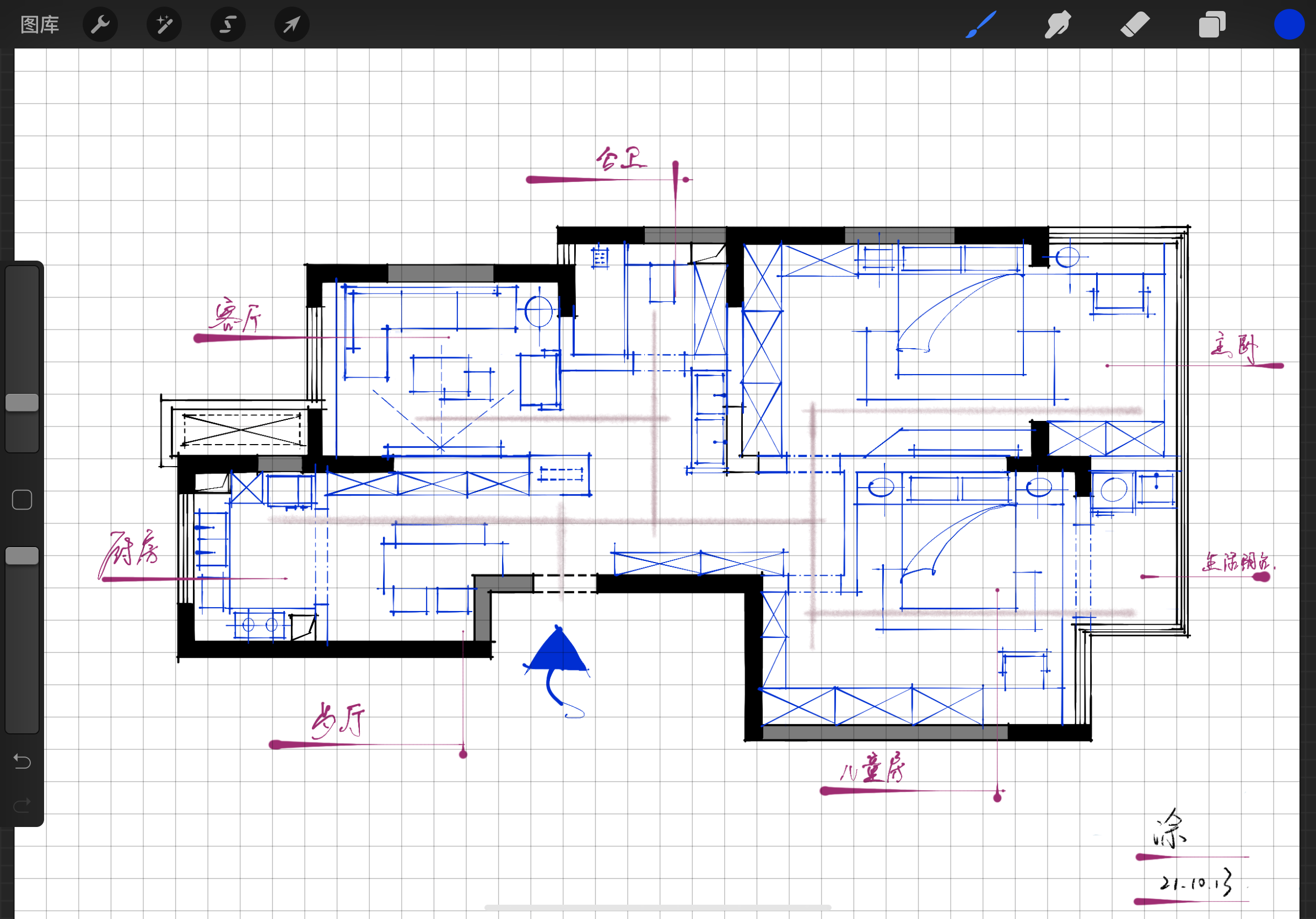1316x919 pixels.
Task: Open the Actions wrench menu
Action: point(100,25)
